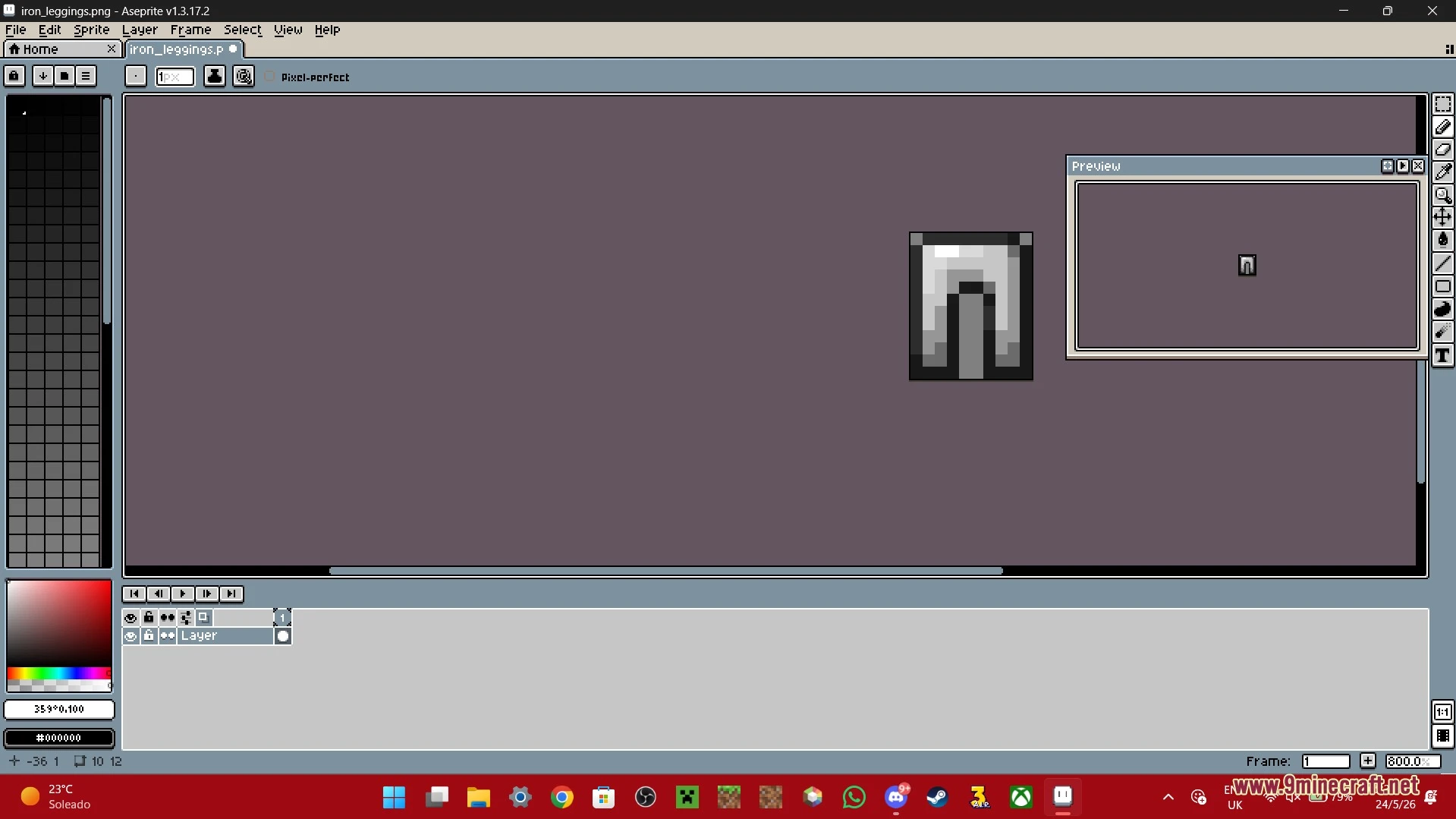This screenshot has width=1456, height=819.
Task: Open the palette options menu button
Action: [86, 76]
